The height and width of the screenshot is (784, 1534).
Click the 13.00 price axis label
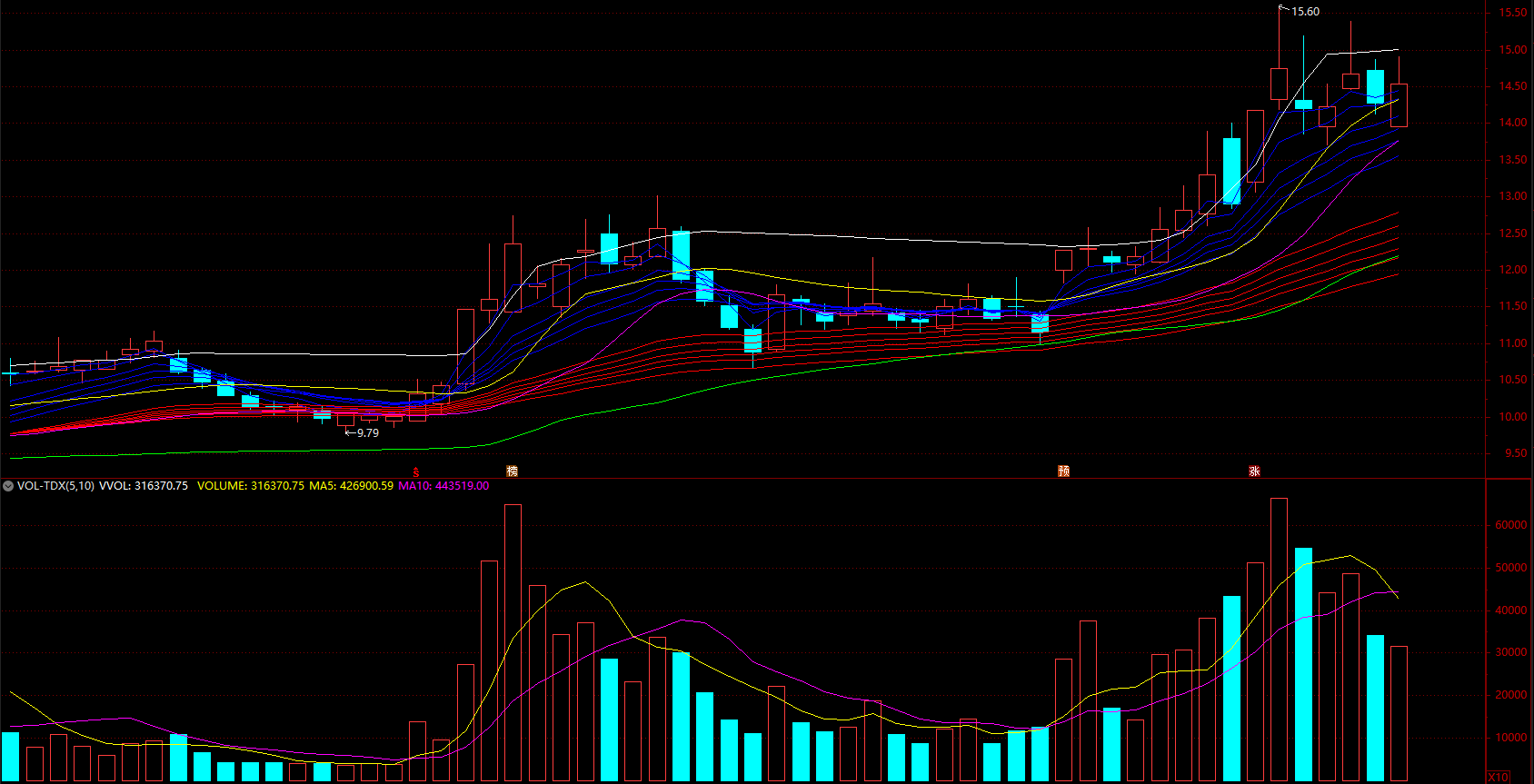point(1513,196)
